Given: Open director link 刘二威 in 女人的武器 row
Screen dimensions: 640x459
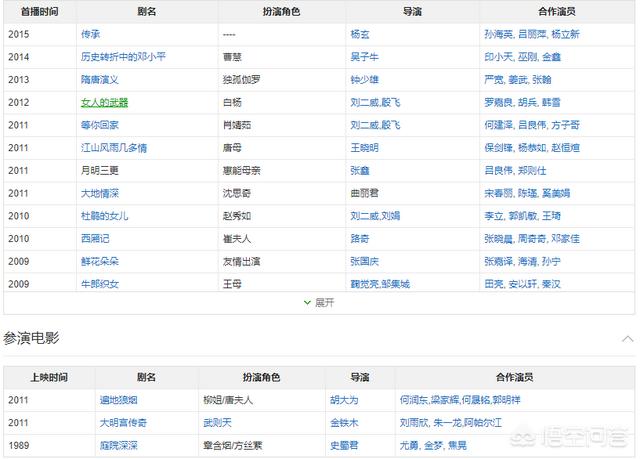Looking at the screenshot, I should pos(364,102).
